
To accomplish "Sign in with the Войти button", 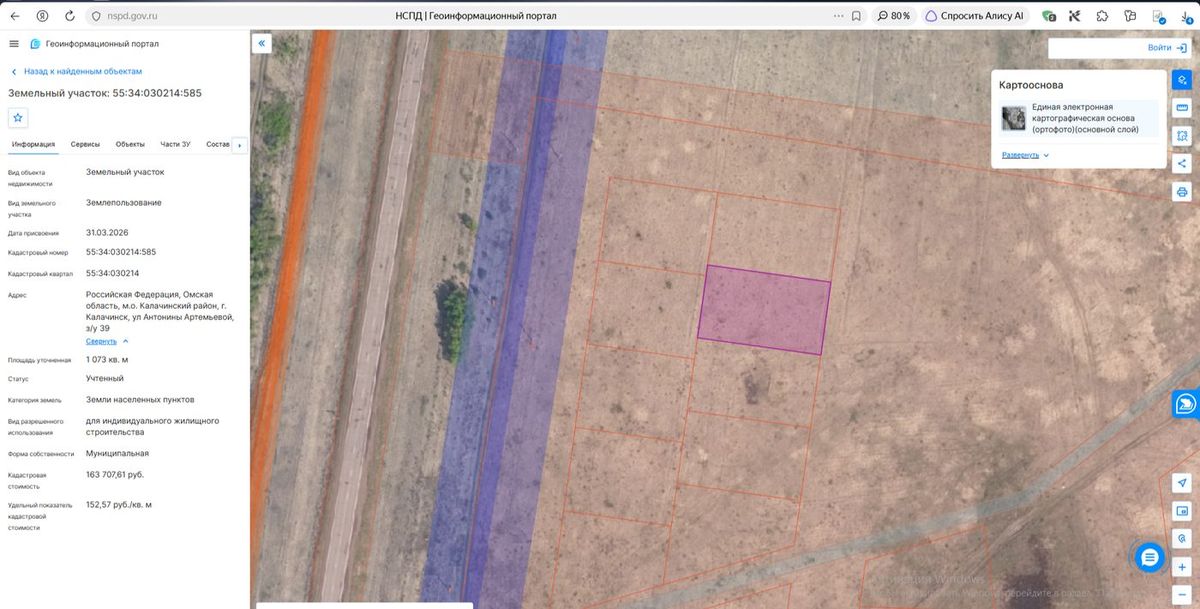I will [1167, 47].
